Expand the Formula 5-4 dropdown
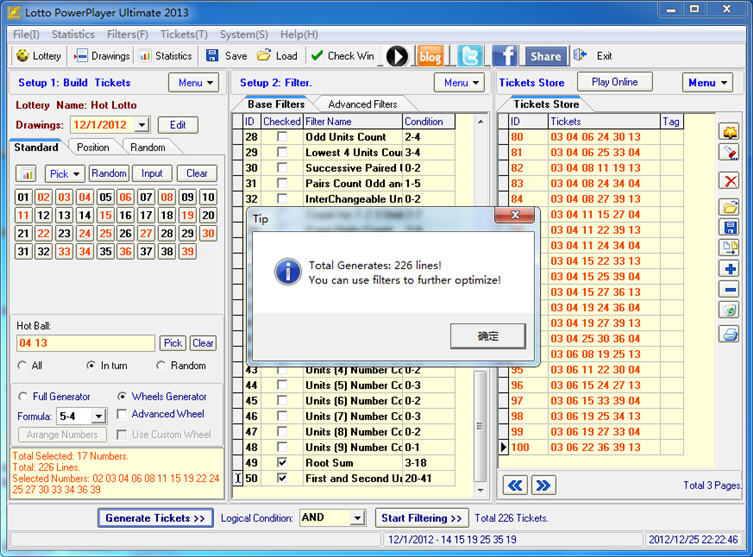753x557 pixels. 98,416
